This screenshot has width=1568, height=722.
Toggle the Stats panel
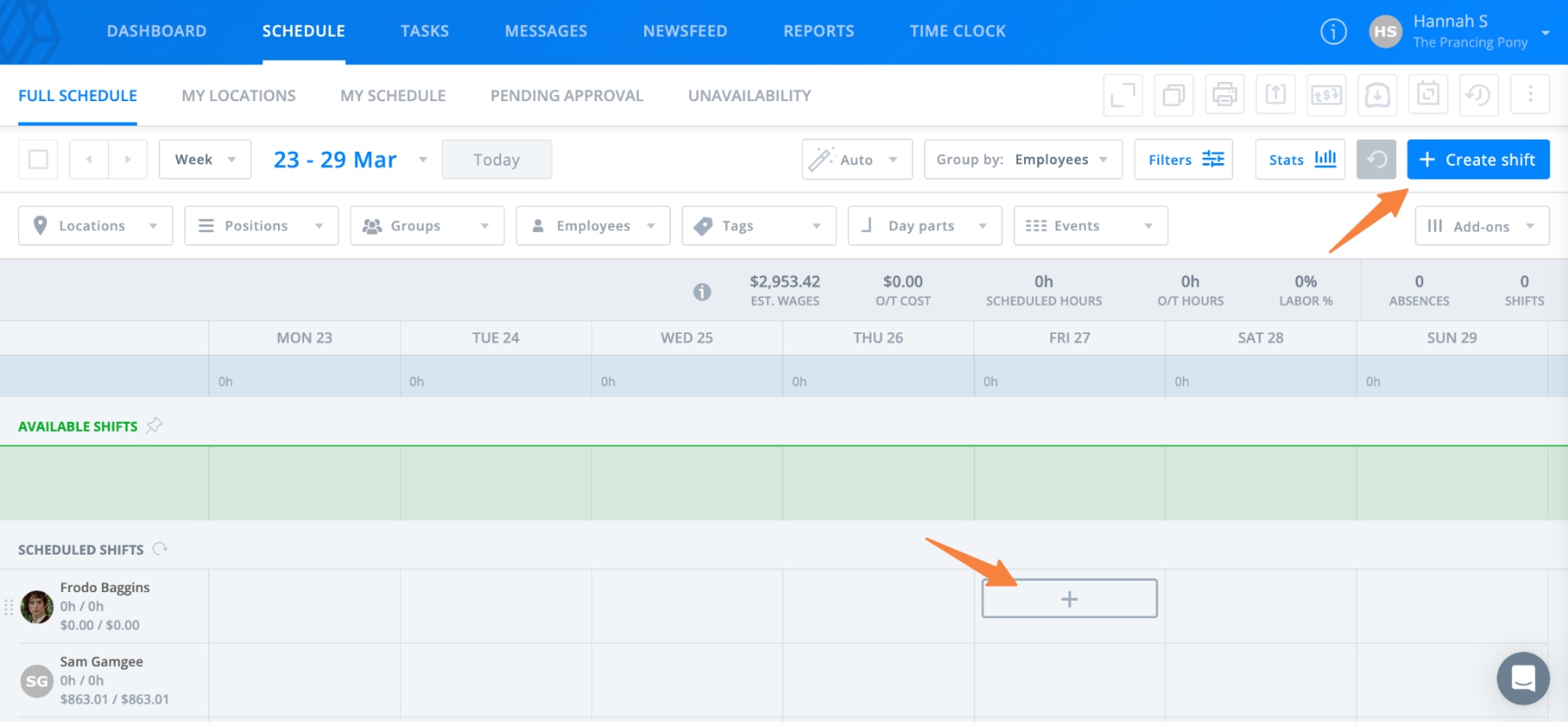[x=1300, y=160]
